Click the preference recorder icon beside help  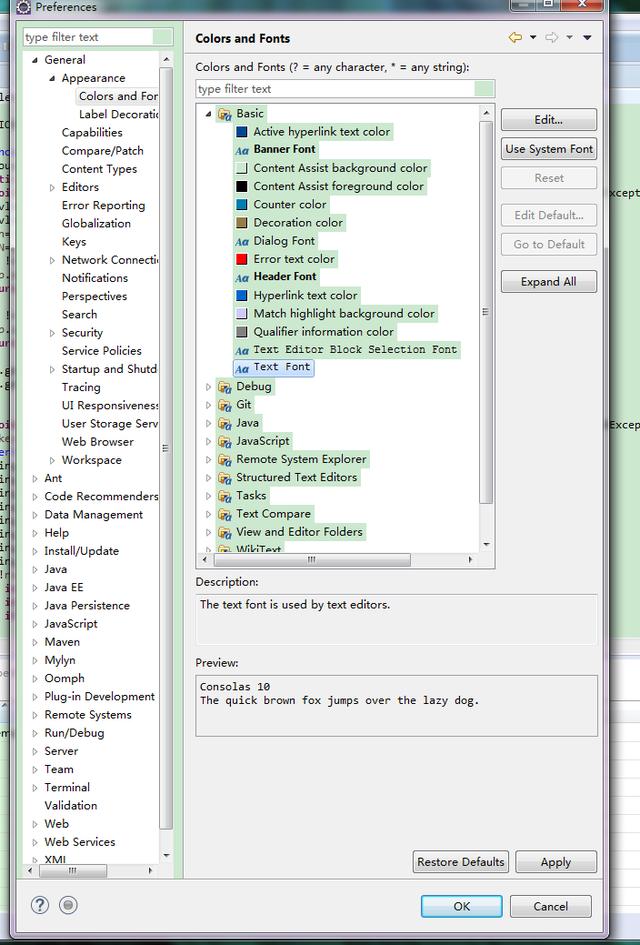click(x=68, y=905)
